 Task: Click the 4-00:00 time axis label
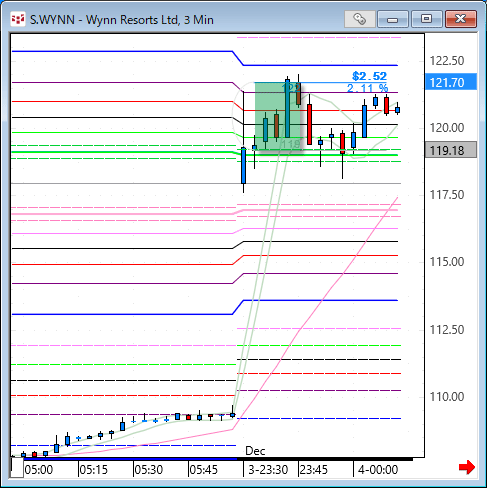point(378,470)
